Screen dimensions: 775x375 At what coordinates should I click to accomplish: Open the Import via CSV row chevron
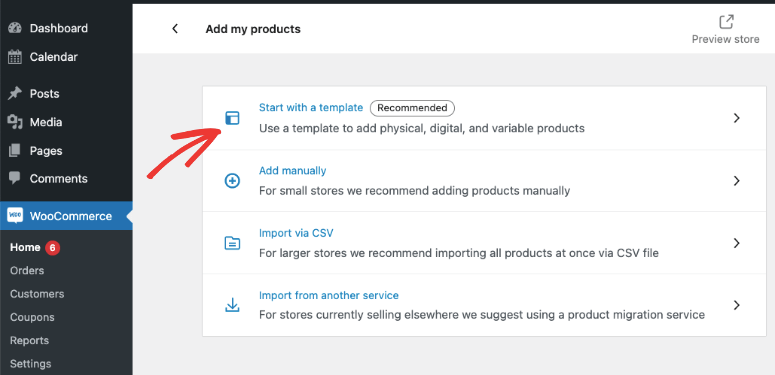point(736,243)
